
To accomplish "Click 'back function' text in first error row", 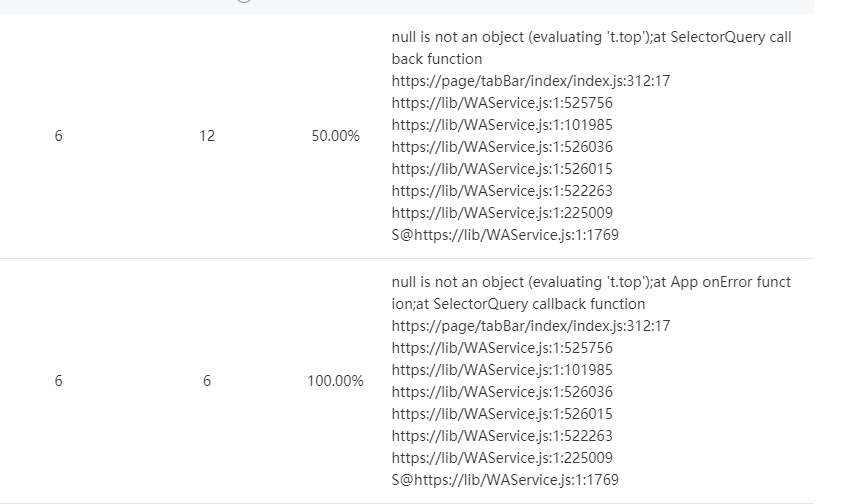I will 437,59.
